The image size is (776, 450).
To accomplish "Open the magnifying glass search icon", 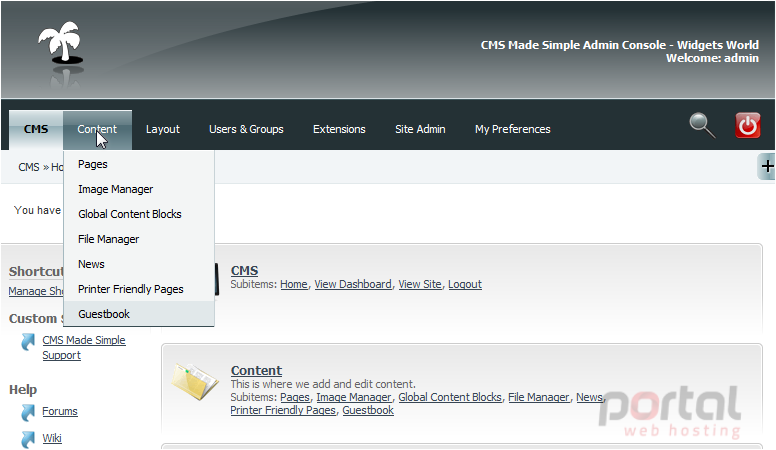I will click(702, 125).
